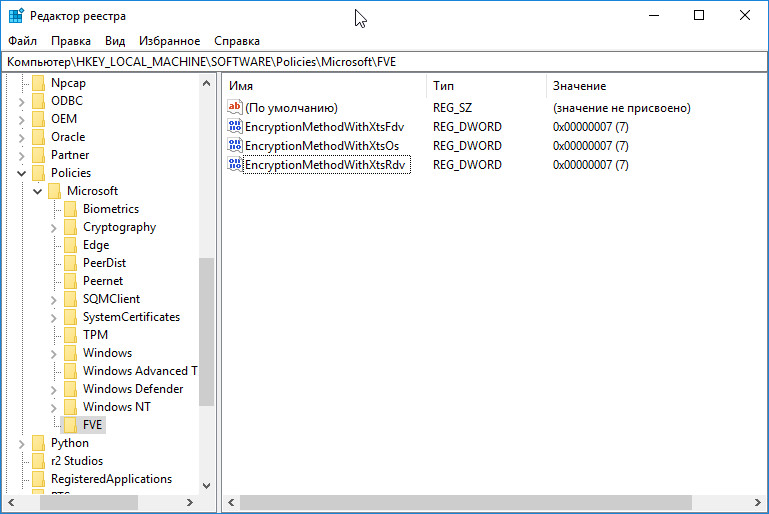Click the default string value icon

click(x=235, y=108)
